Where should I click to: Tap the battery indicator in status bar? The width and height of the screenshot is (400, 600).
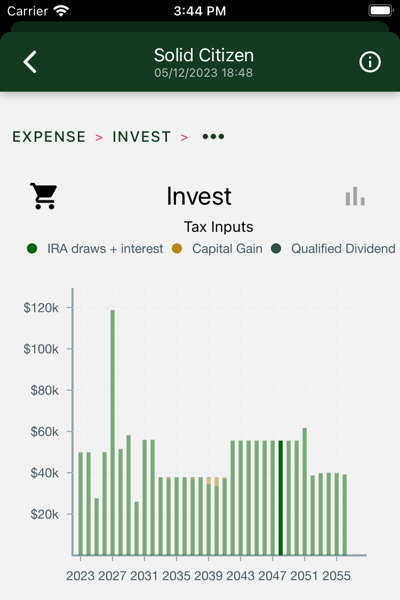click(381, 11)
